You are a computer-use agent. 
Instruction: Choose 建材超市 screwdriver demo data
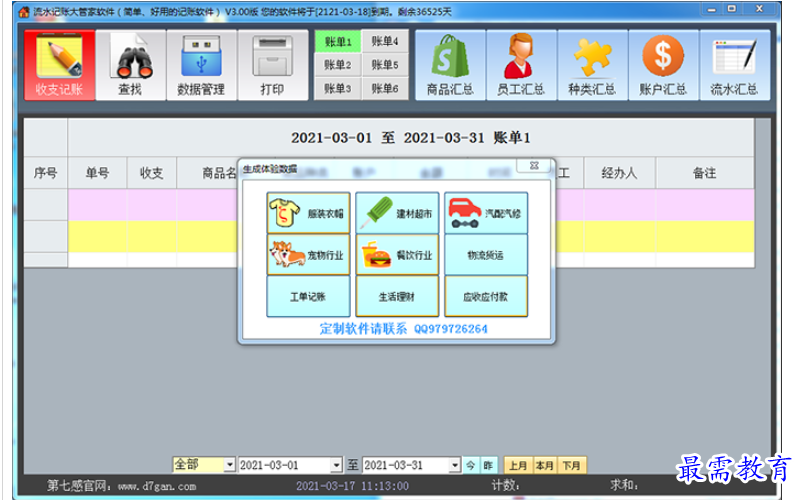tap(397, 213)
